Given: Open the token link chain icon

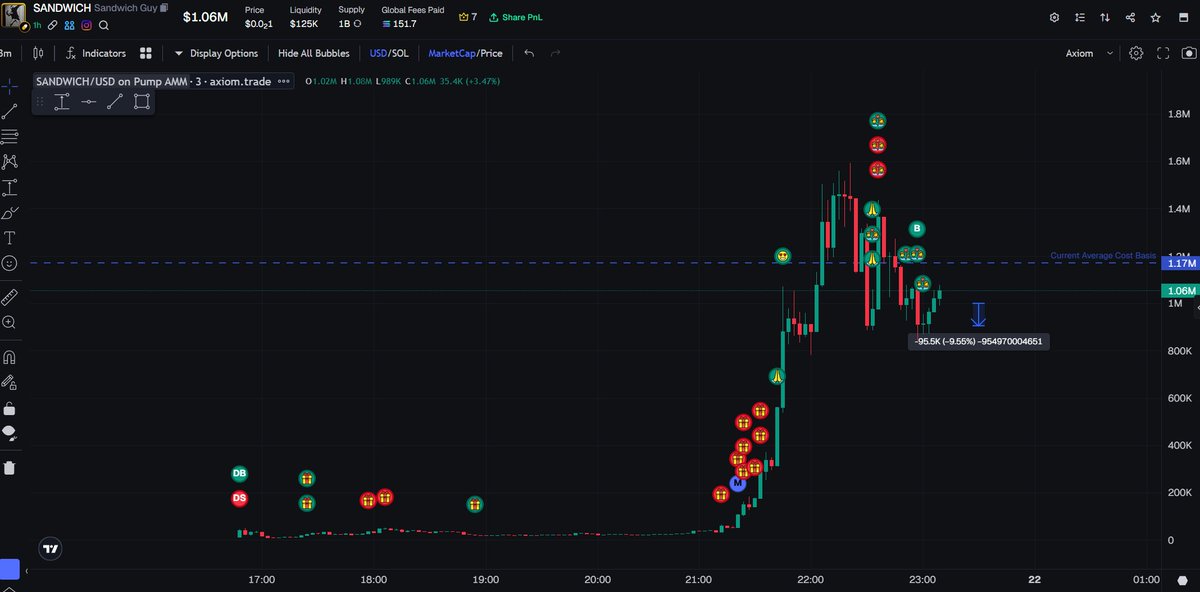Looking at the screenshot, I should [x=54, y=25].
